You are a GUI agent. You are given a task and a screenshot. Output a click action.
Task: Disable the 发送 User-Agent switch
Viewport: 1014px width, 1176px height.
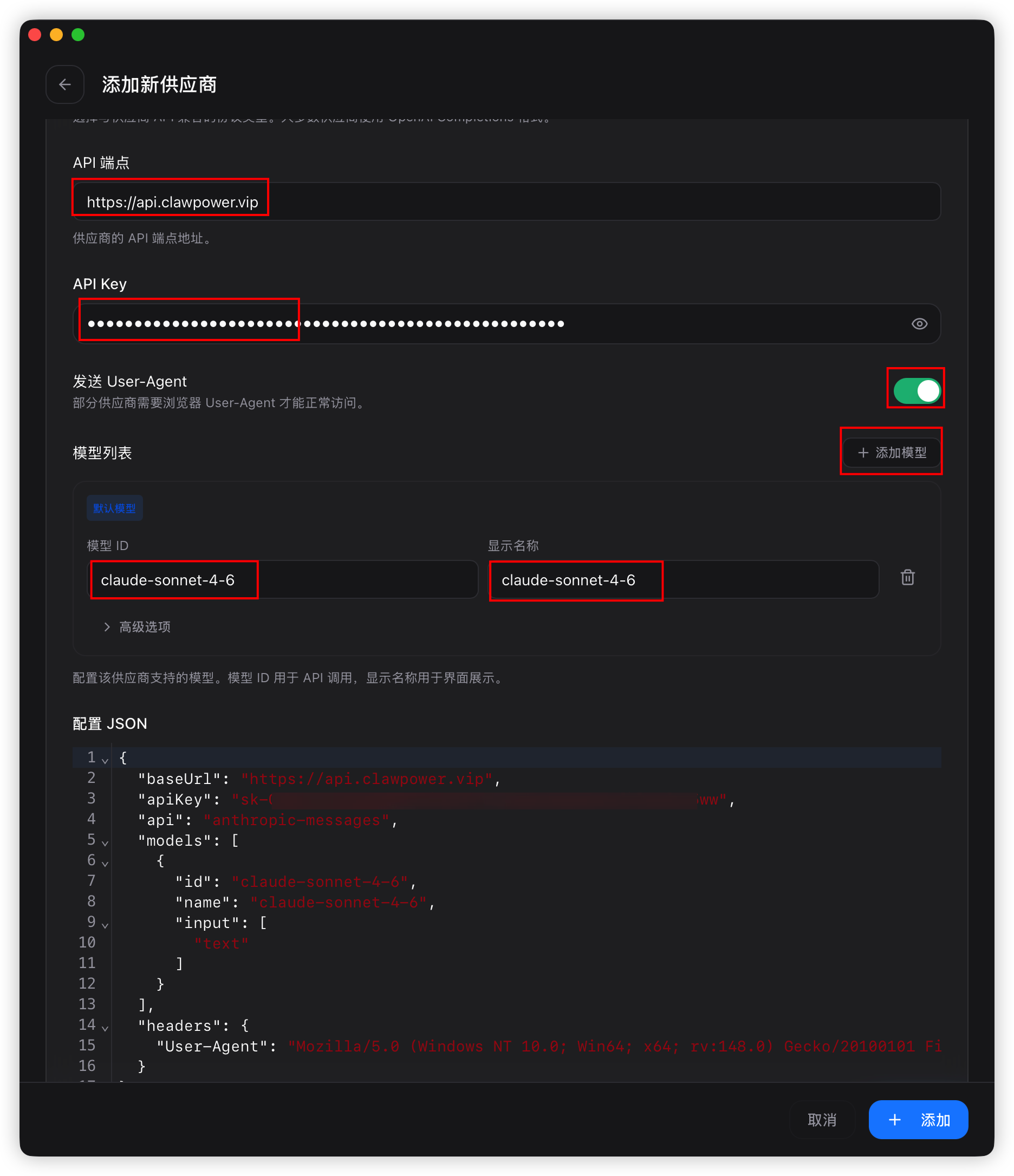coord(916,390)
